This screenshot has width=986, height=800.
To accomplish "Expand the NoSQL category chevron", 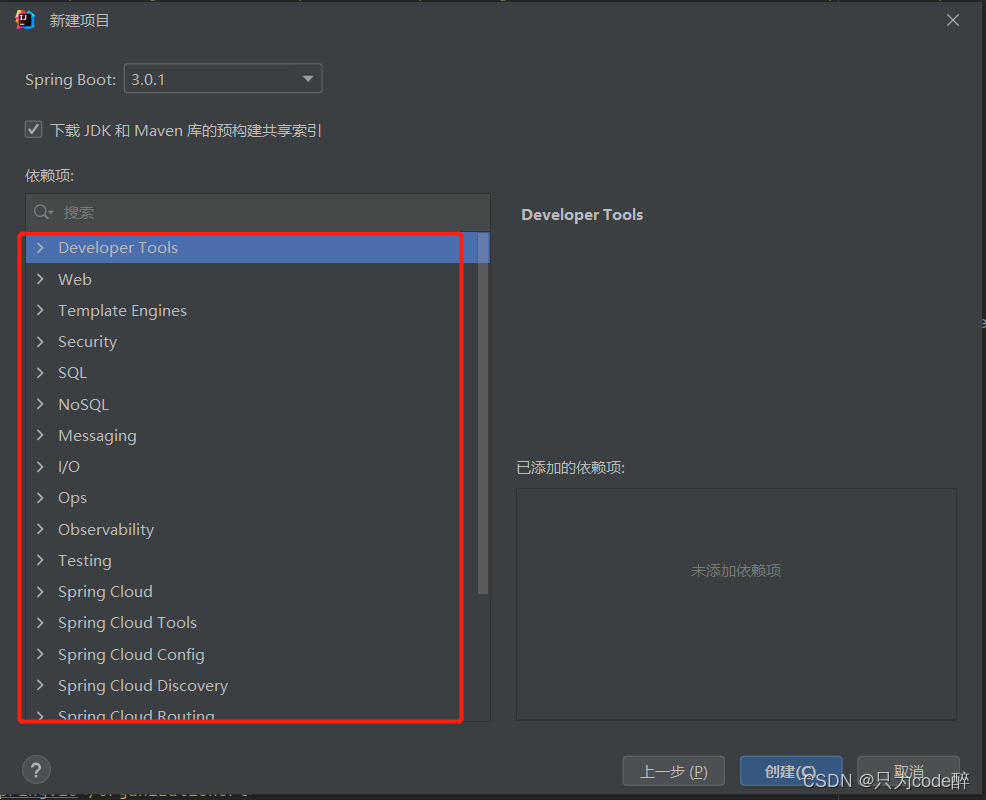I will [40, 404].
